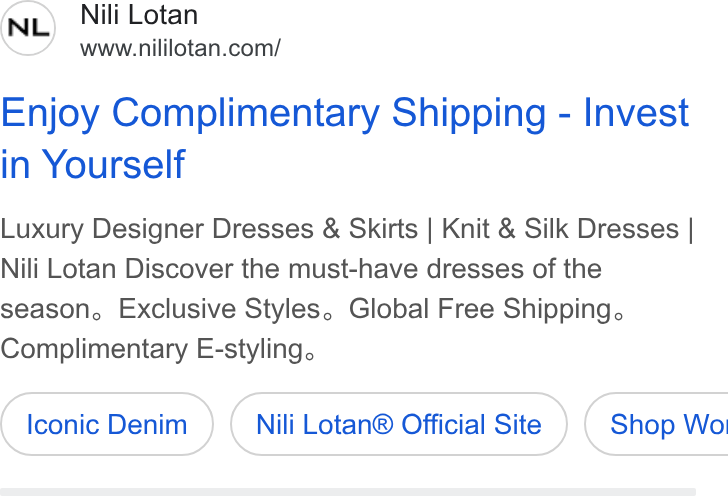Image resolution: width=728 pixels, height=496 pixels.
Task: Click the word "Invest" in the headline
Action: coord(636,112)
